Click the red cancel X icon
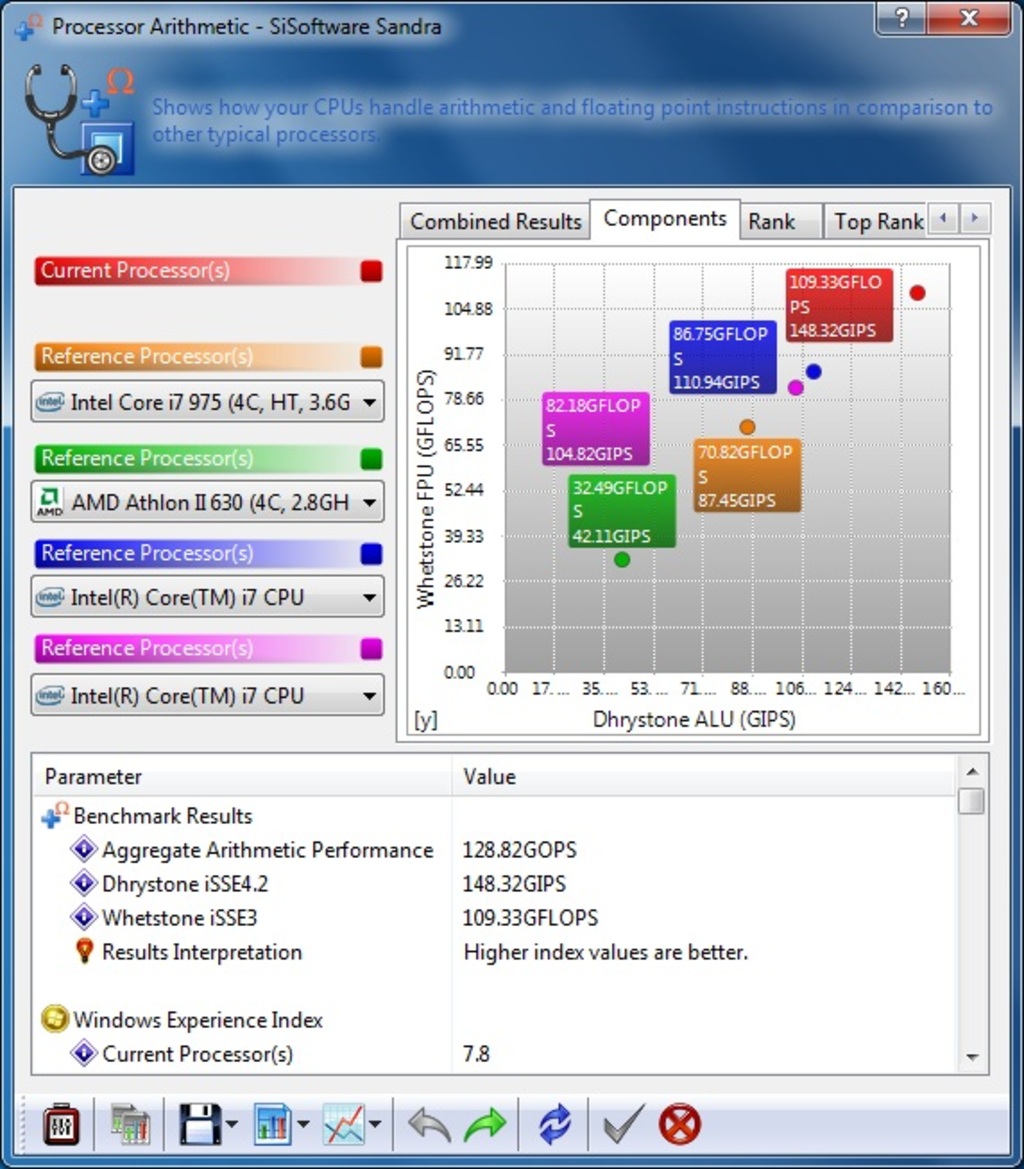This screenshot has width=1024, height=1169. point(680,1124)
